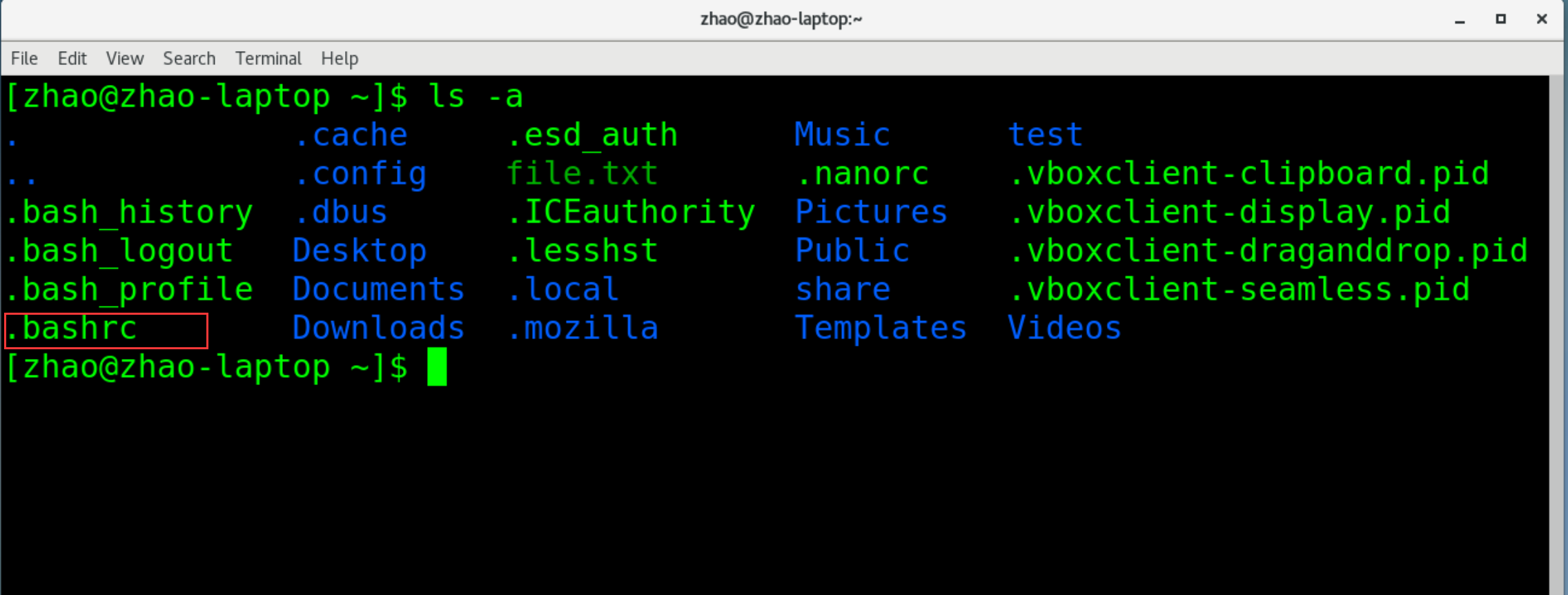The width and height of the screenshot is (1568, 595).
Task: Click the Music folder name
Action: [841, 134]
